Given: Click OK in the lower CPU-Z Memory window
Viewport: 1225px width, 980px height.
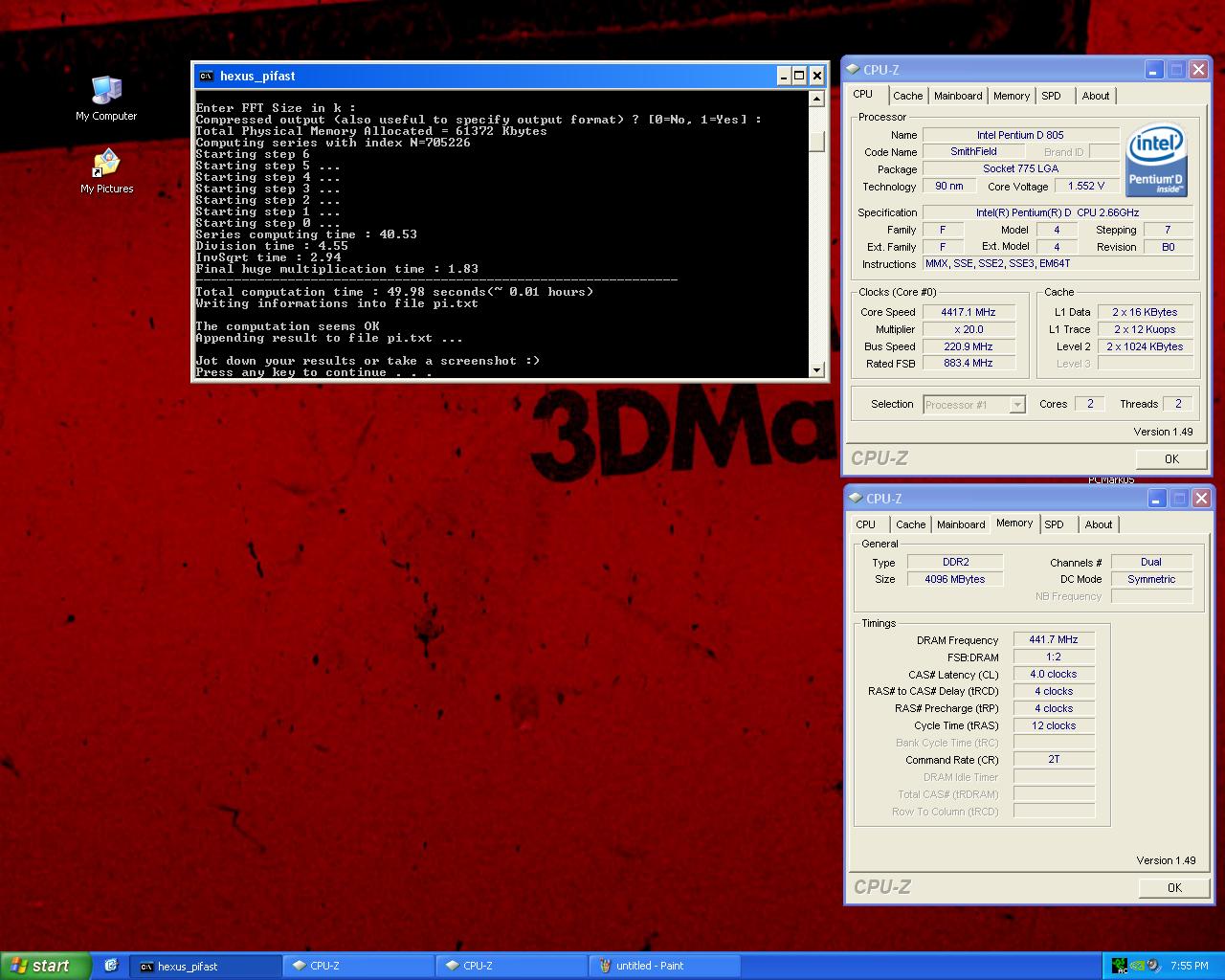Looking at the screenshot, I should [1174, 887].
